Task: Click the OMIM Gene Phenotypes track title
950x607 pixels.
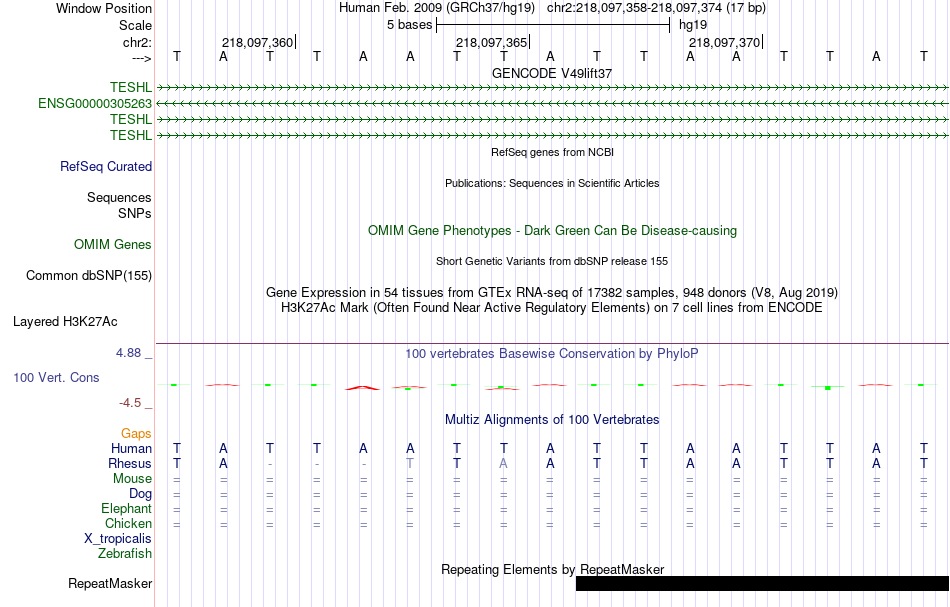Action: [x=552, y=231]
